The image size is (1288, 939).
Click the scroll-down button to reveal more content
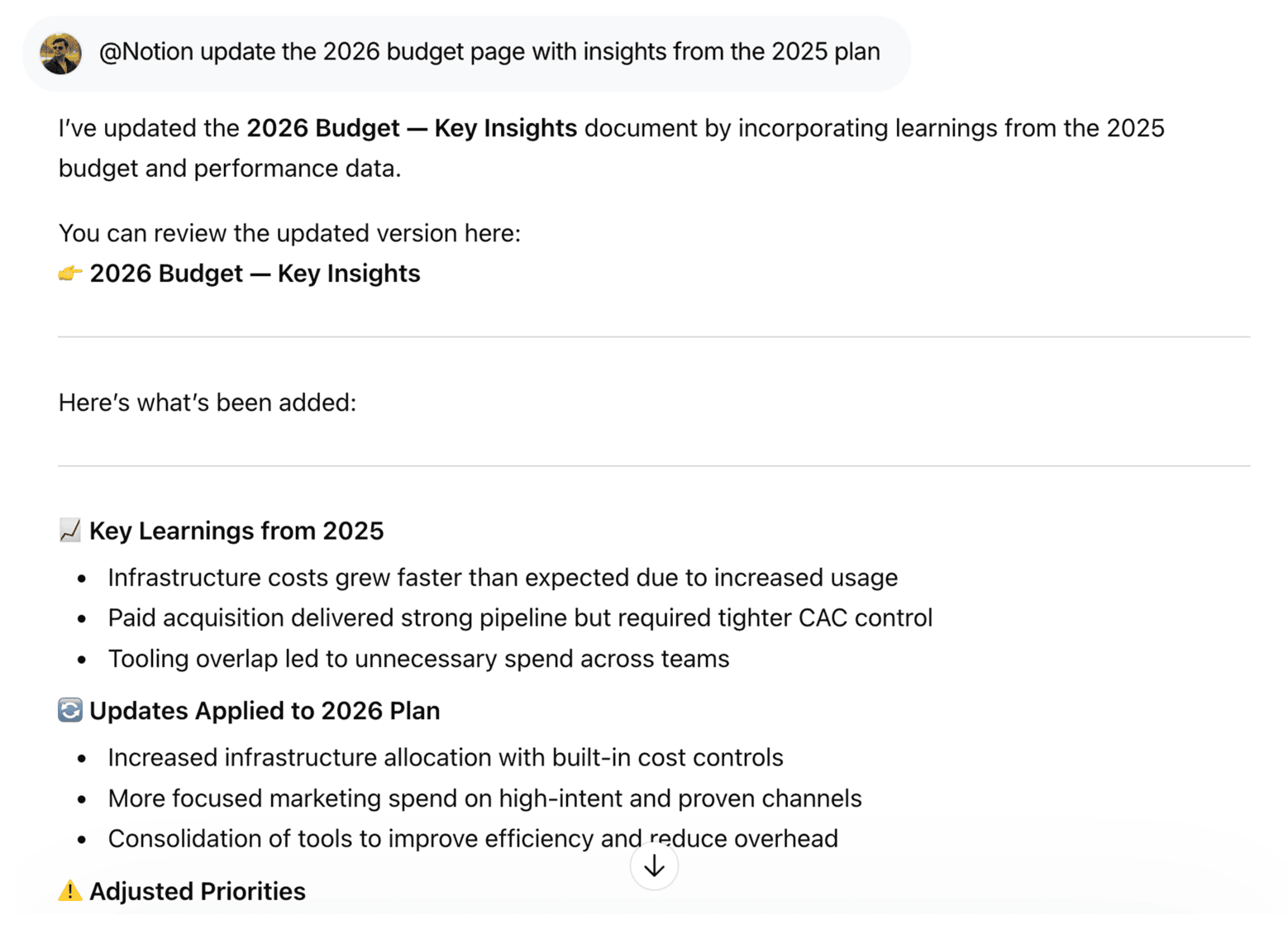653,865
